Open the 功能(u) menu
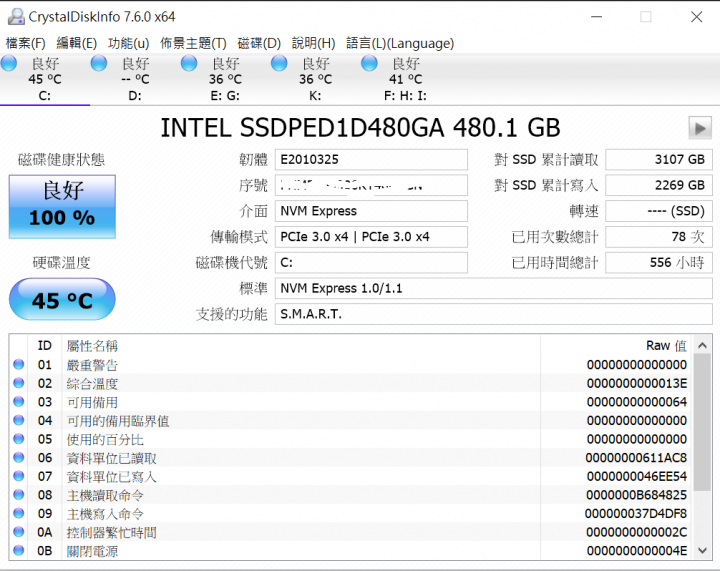This screenshot has height=571, width=720. click(129, 43)
